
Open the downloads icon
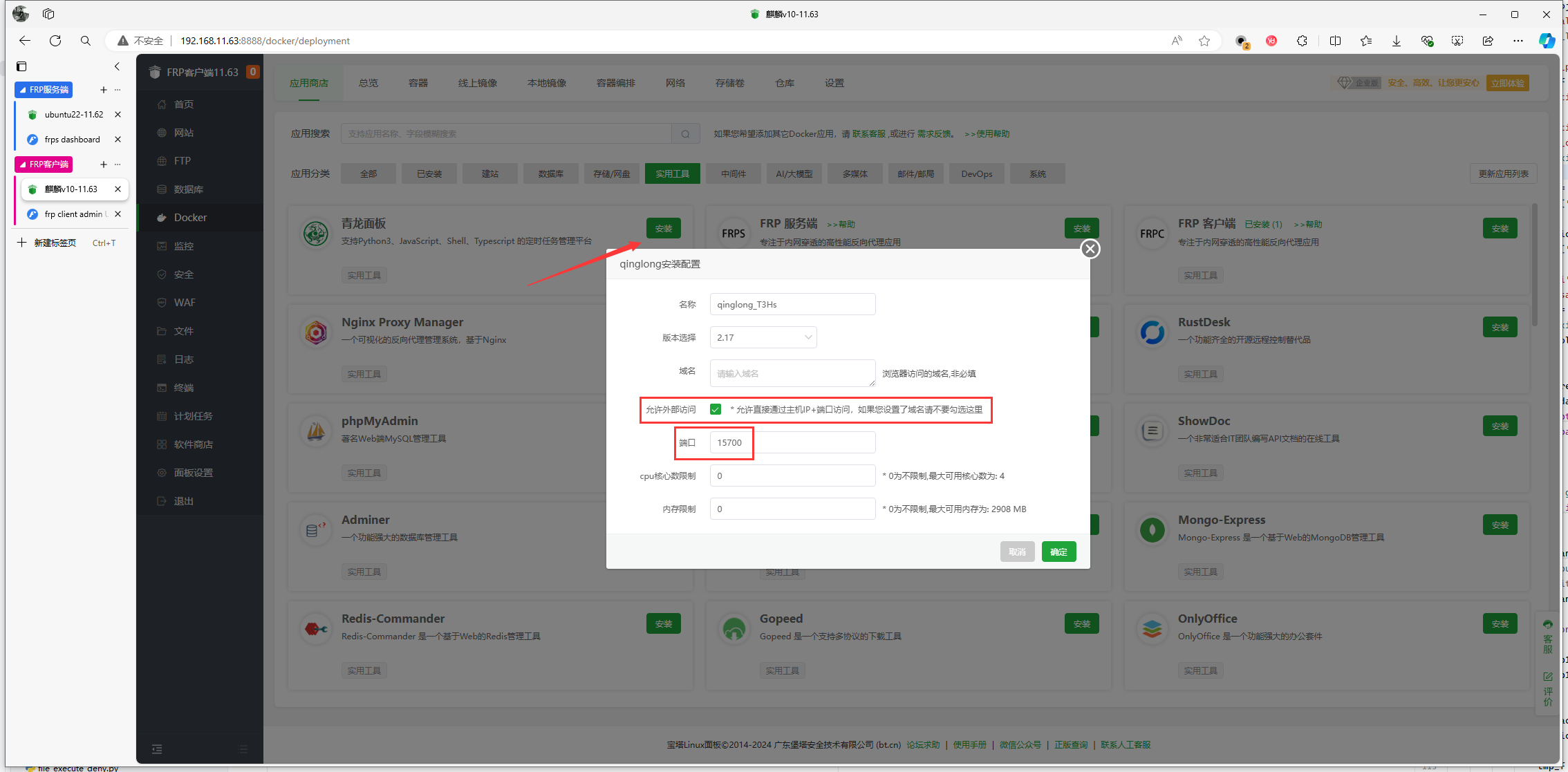point(1397,41)
